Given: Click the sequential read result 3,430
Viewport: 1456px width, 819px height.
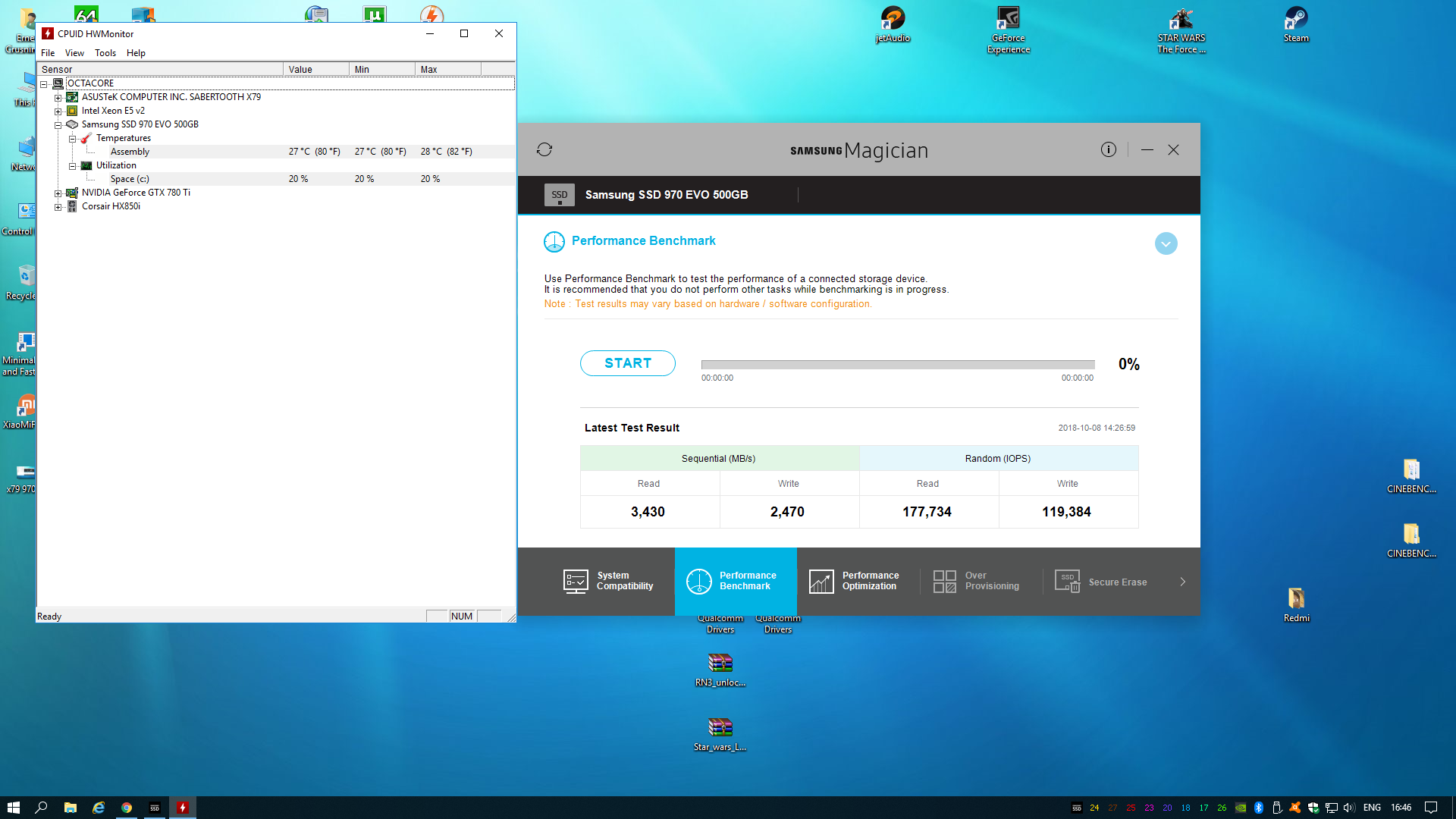Looking at the screenshot, I should pyautogui.click(x=648, y=512).
